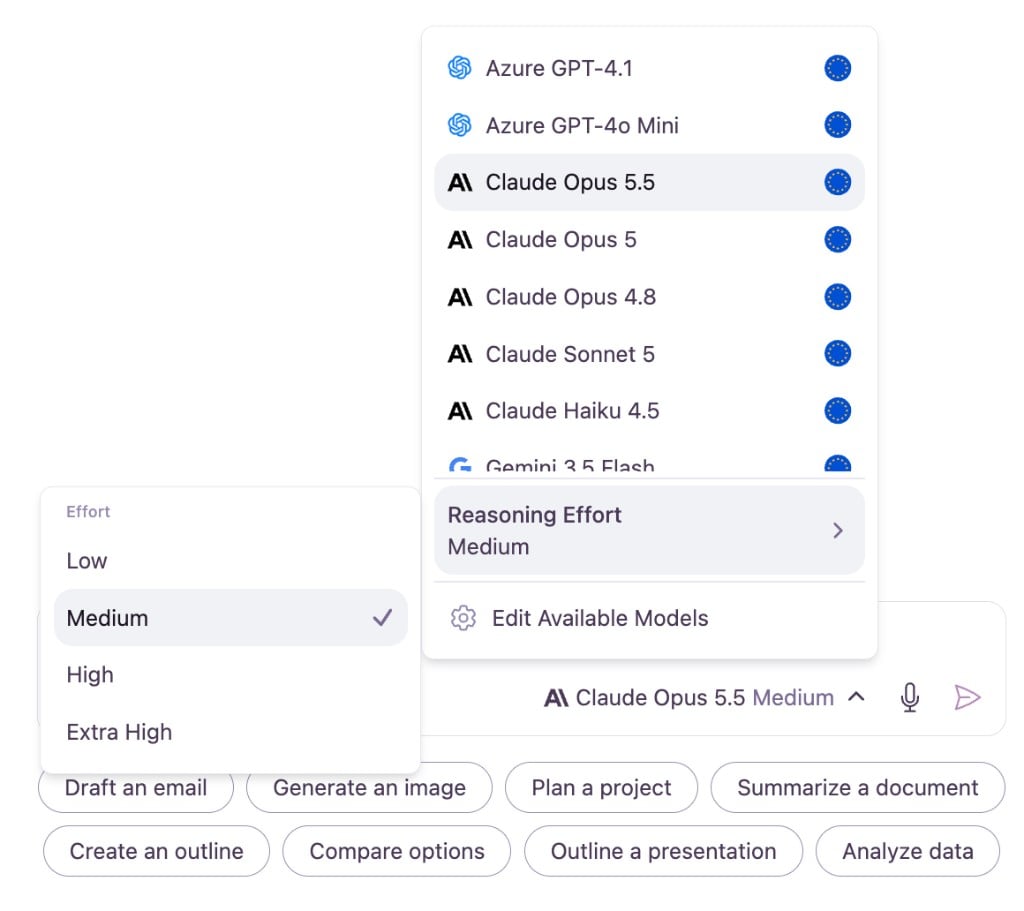The height and width of the screenshot is (911, 1024).
Task: Click the checkmark on the Medium effort row
Action: [382, 618]
